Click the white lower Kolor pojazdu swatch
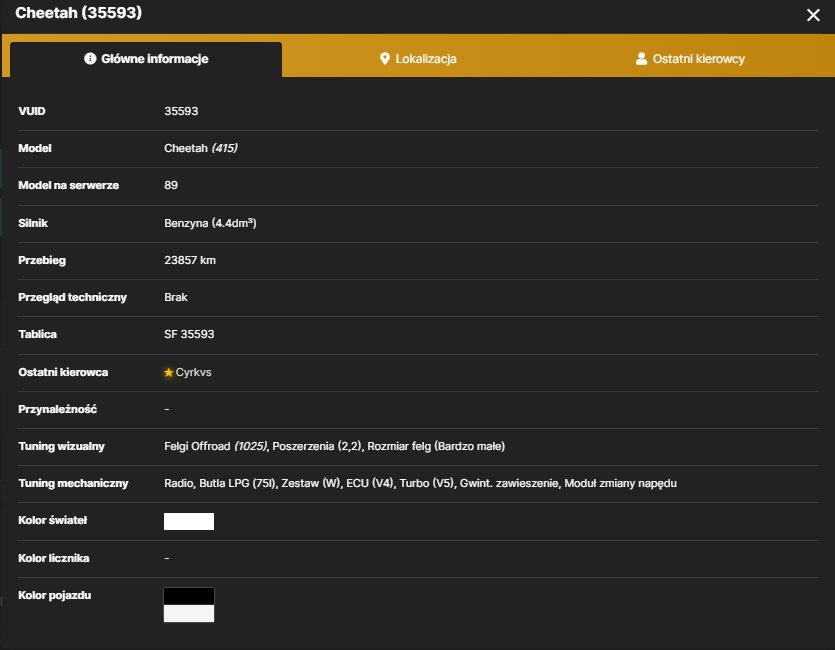This screenshot has height=650, width=835. (189, 613)
